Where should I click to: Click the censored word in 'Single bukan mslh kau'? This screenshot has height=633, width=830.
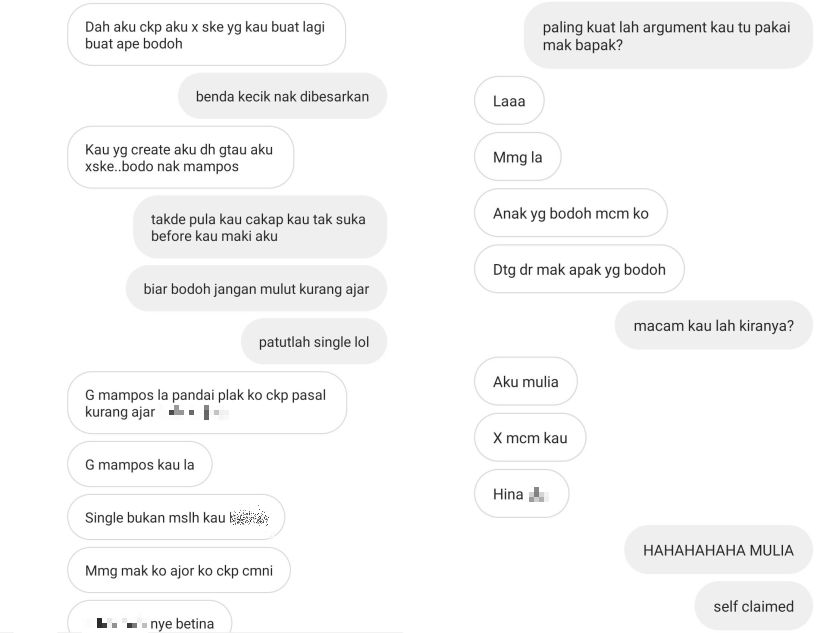tap(249, 517)
